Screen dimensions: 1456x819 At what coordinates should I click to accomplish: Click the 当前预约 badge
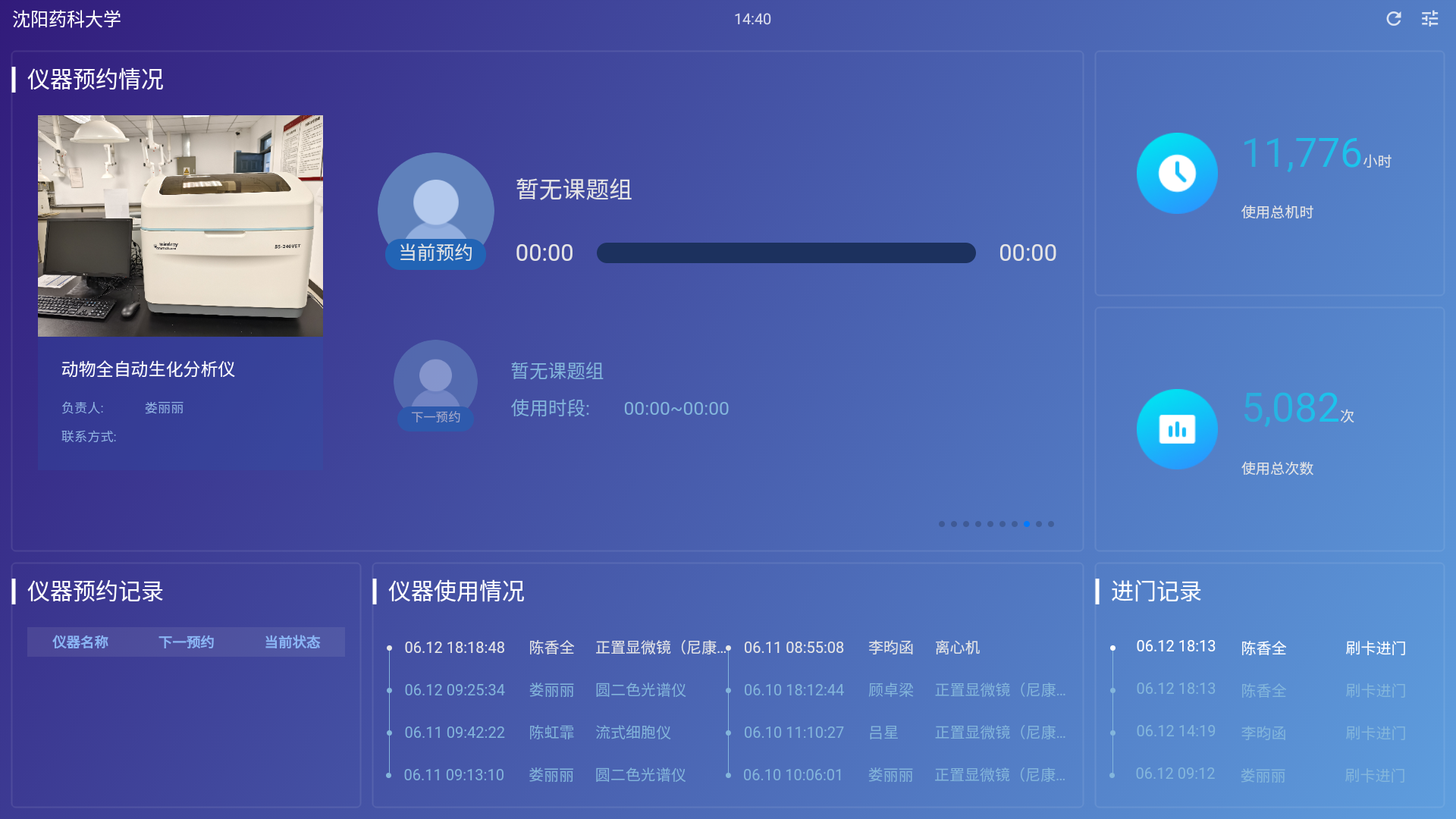pyautogui.click(x=435, y=253)
